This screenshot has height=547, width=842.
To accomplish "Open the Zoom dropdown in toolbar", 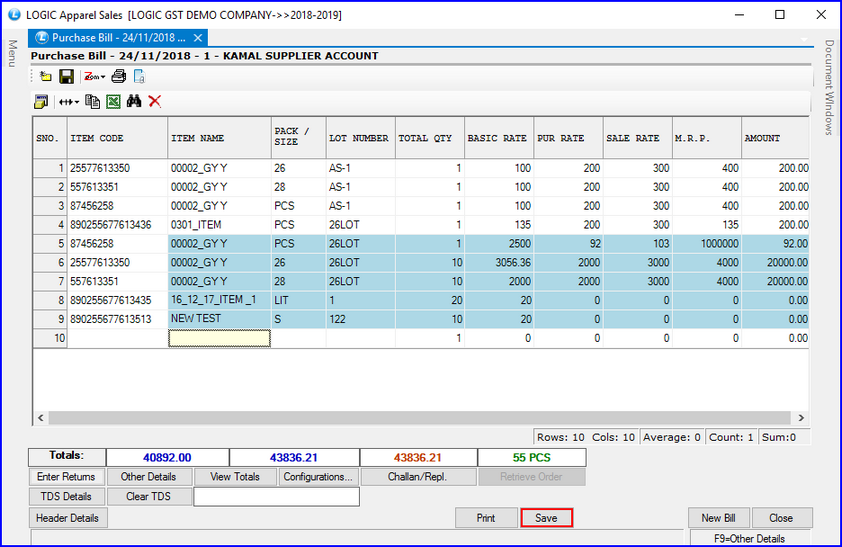I will 95,77.
